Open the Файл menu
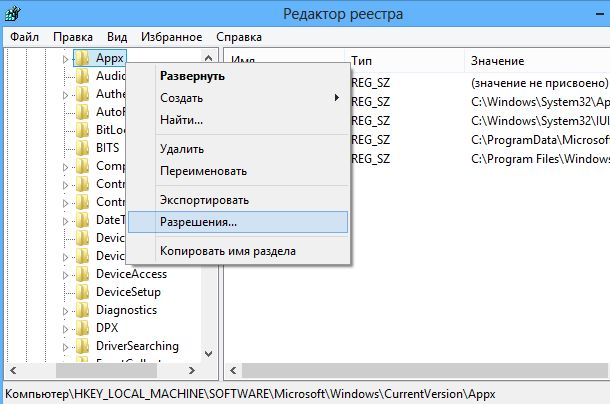 [x=24, y=37]
